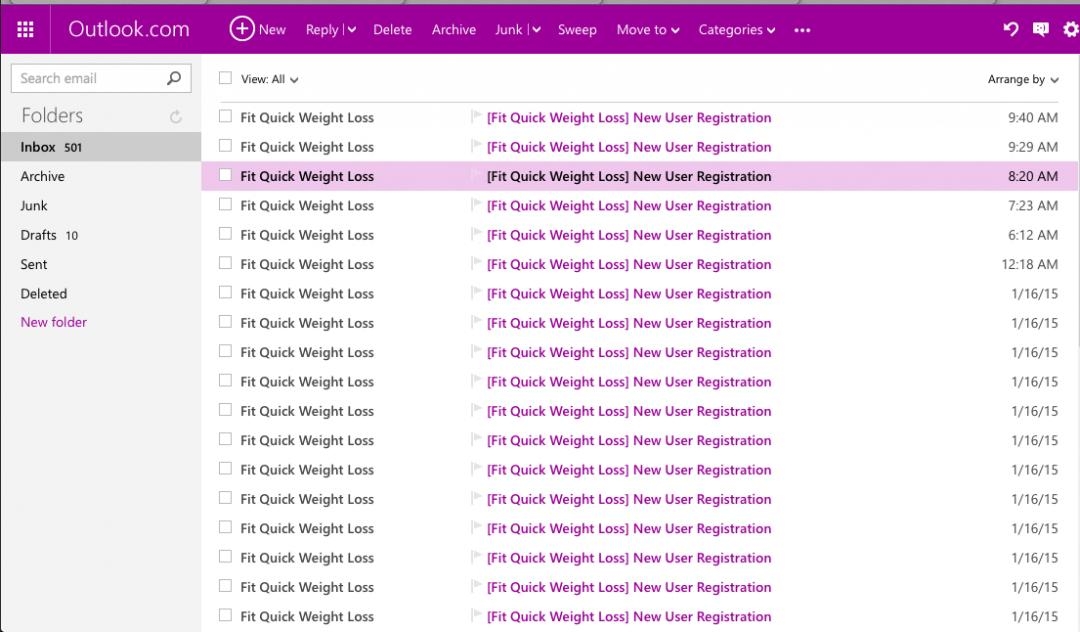
Task: Refresh folders with the circular arrow icon
Action: tap(176, 117)
